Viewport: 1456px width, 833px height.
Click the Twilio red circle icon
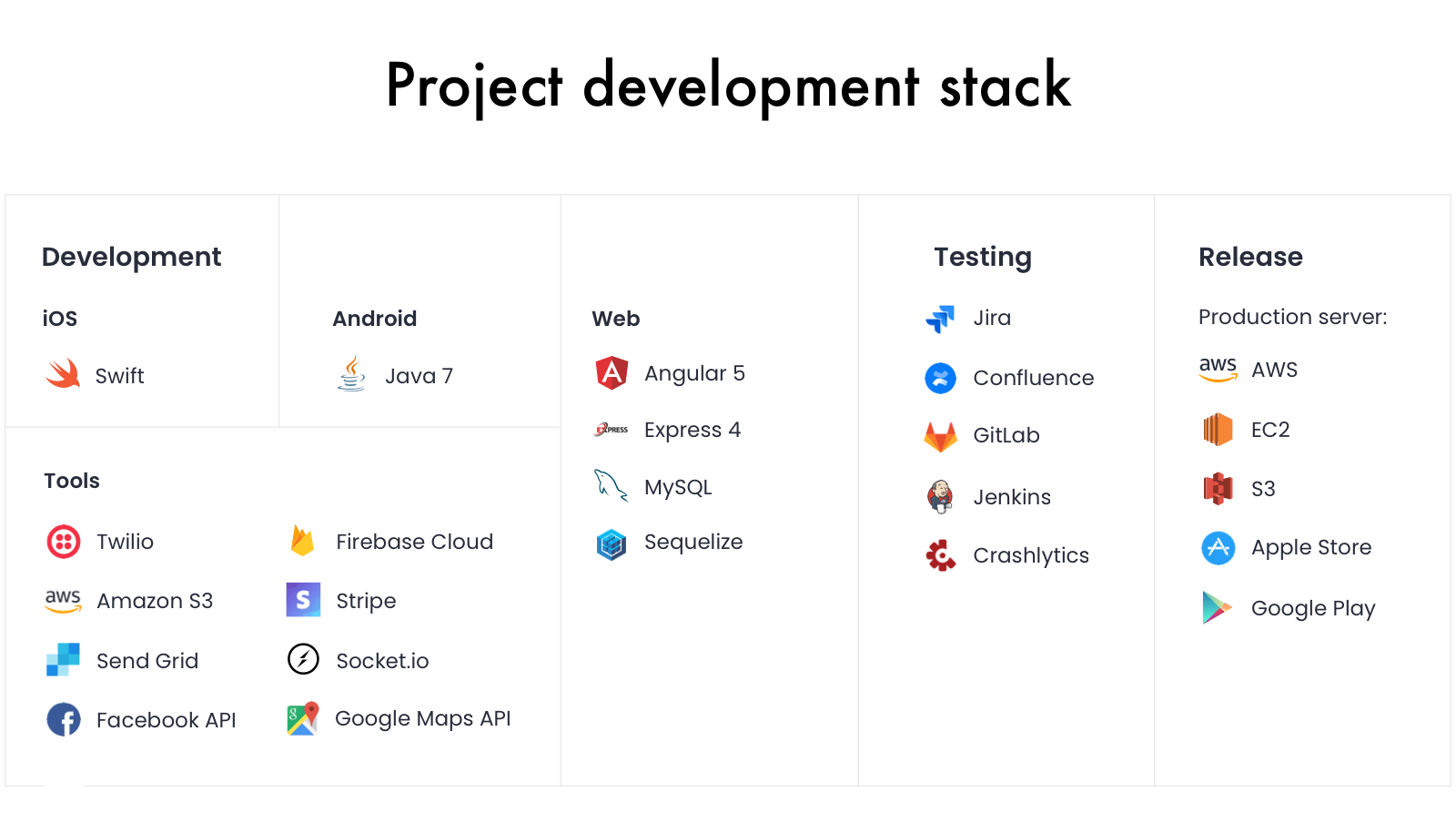64,542
